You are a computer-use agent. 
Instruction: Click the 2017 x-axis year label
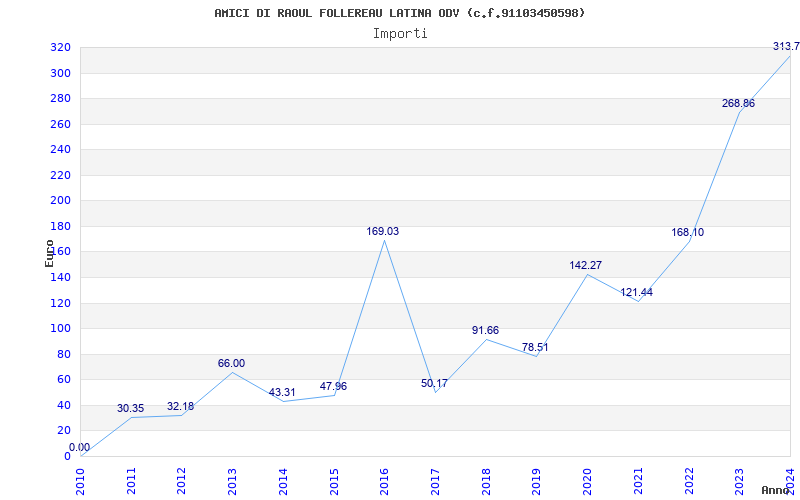tap(435, 481)
